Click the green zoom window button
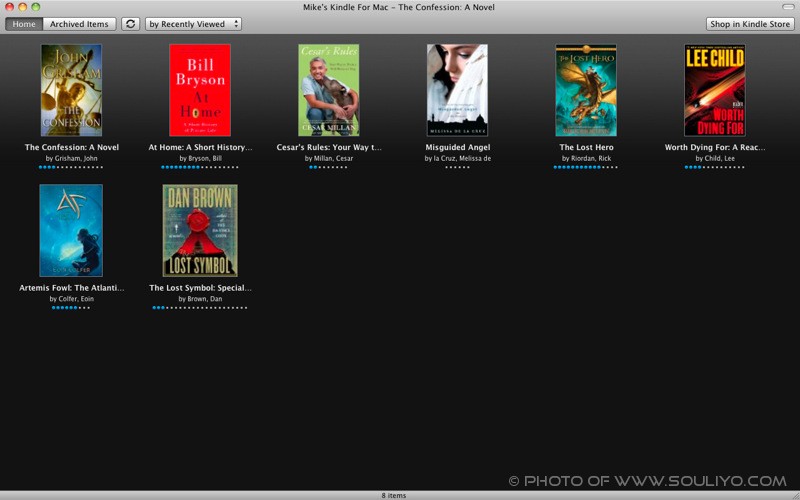Screen dimensions: 800x500 click(36, 7)
